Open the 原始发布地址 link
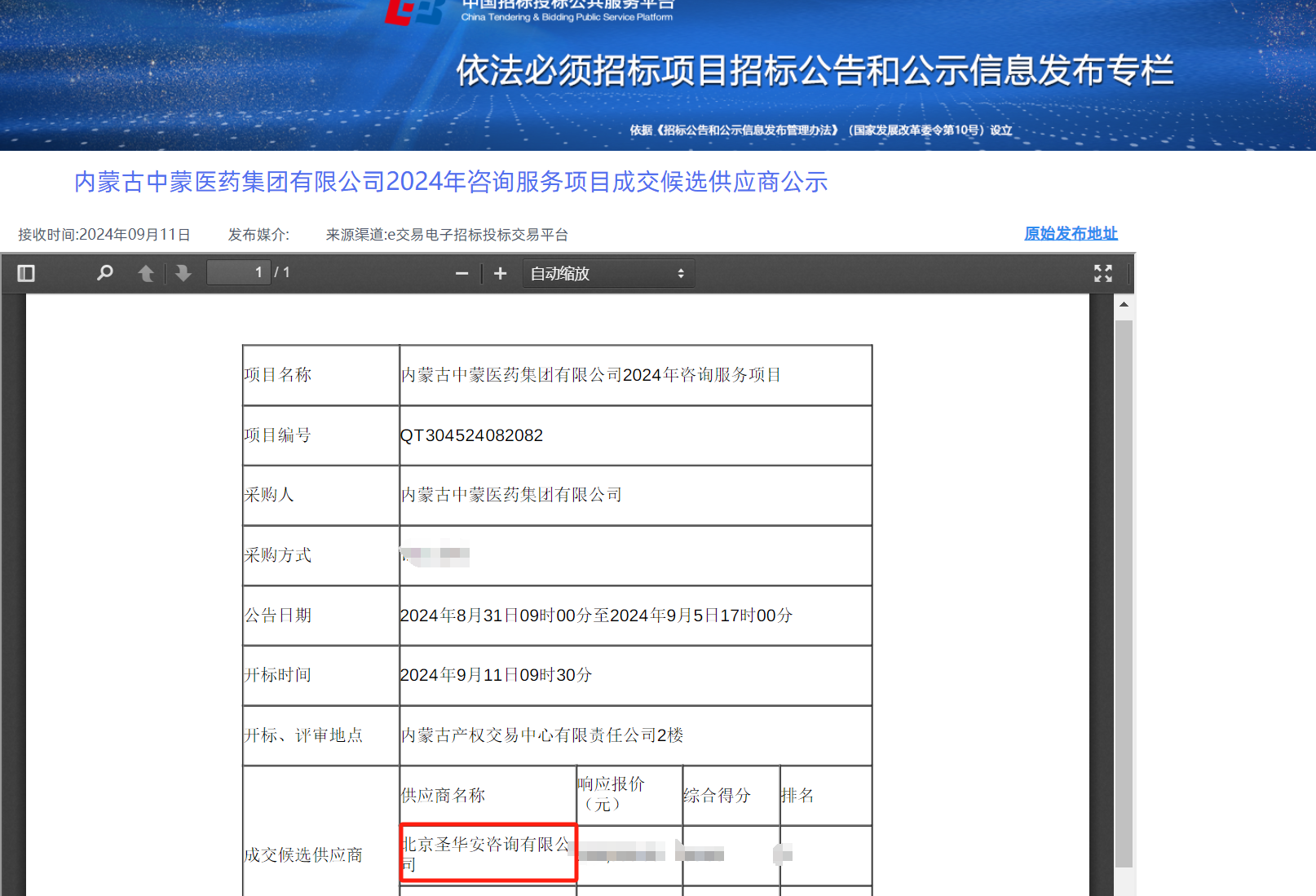The image size is (1316, 896). pos(1071,233)
